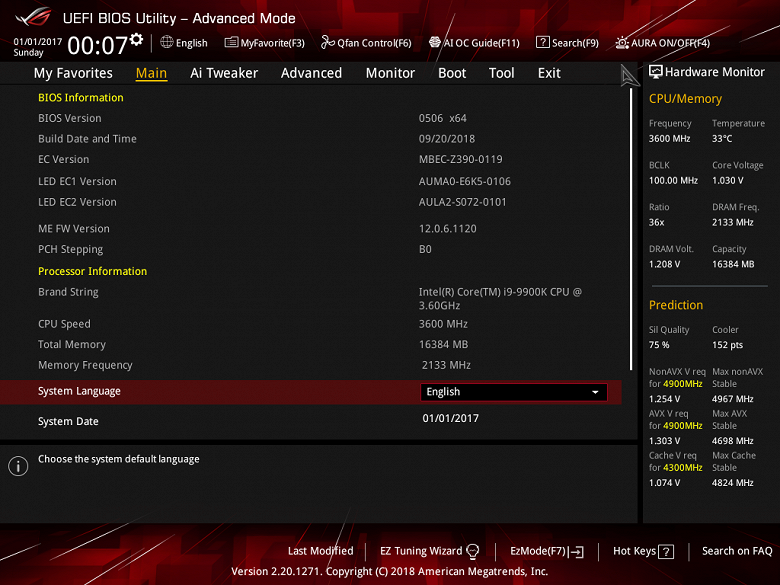Click the Prediction heading

pos(676,305)
